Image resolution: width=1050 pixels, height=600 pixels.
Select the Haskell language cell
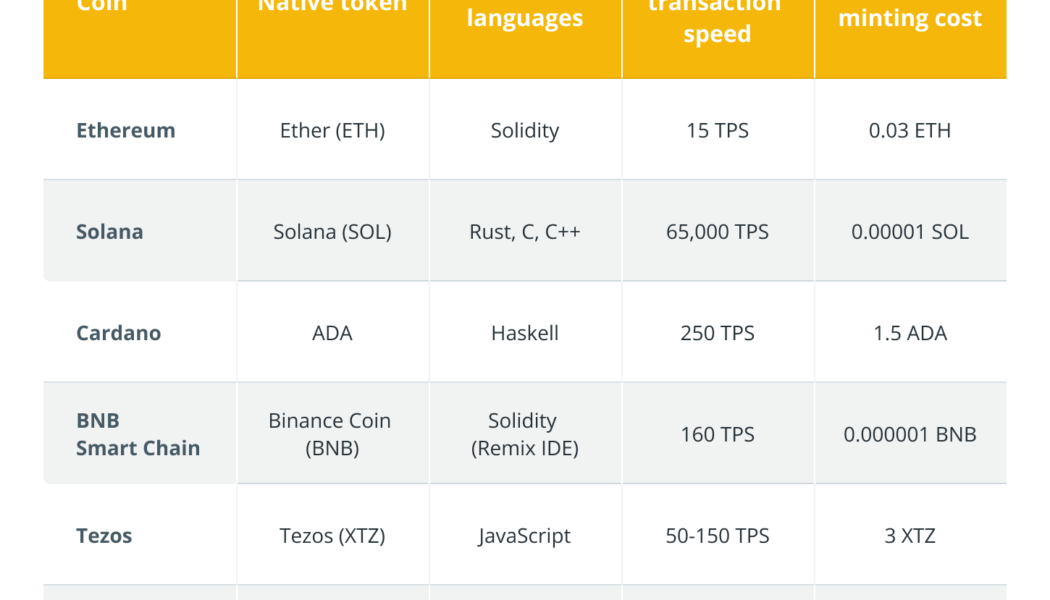524,333
